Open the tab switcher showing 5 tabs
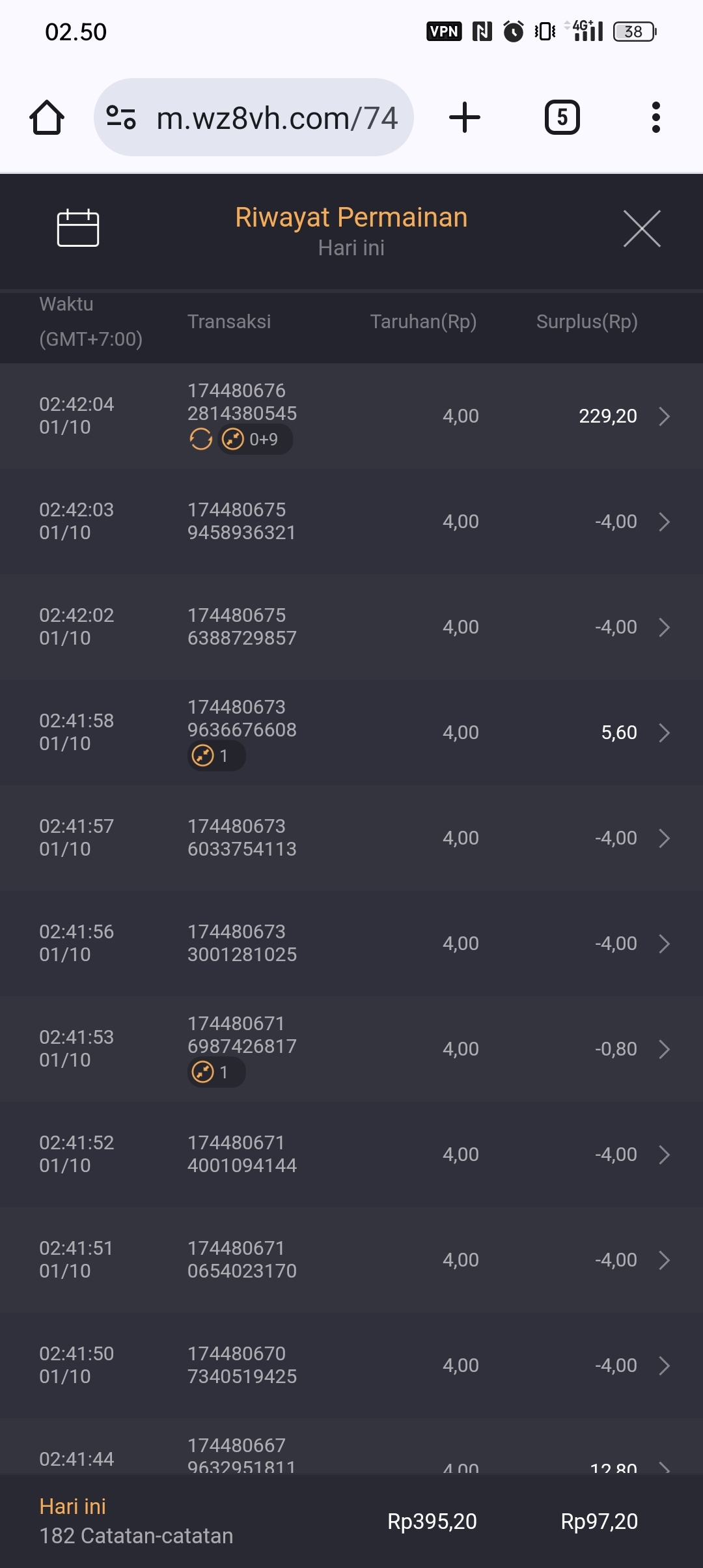The height and width of the screenshot is (1568, 703). click(562, 118)
